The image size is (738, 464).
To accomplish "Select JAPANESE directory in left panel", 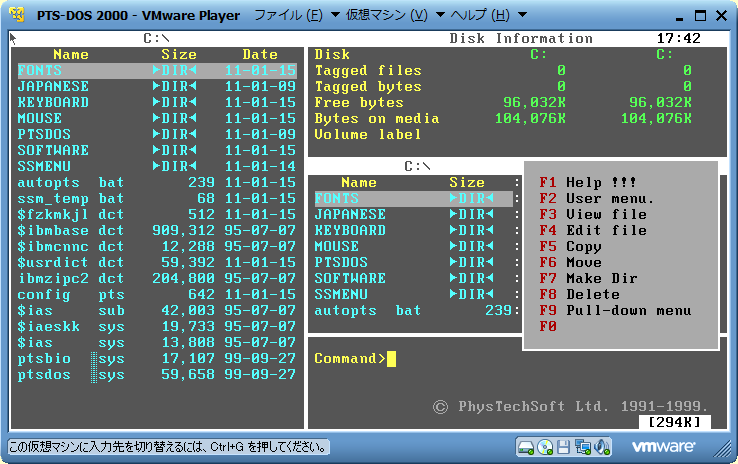I will click(157, 87).
